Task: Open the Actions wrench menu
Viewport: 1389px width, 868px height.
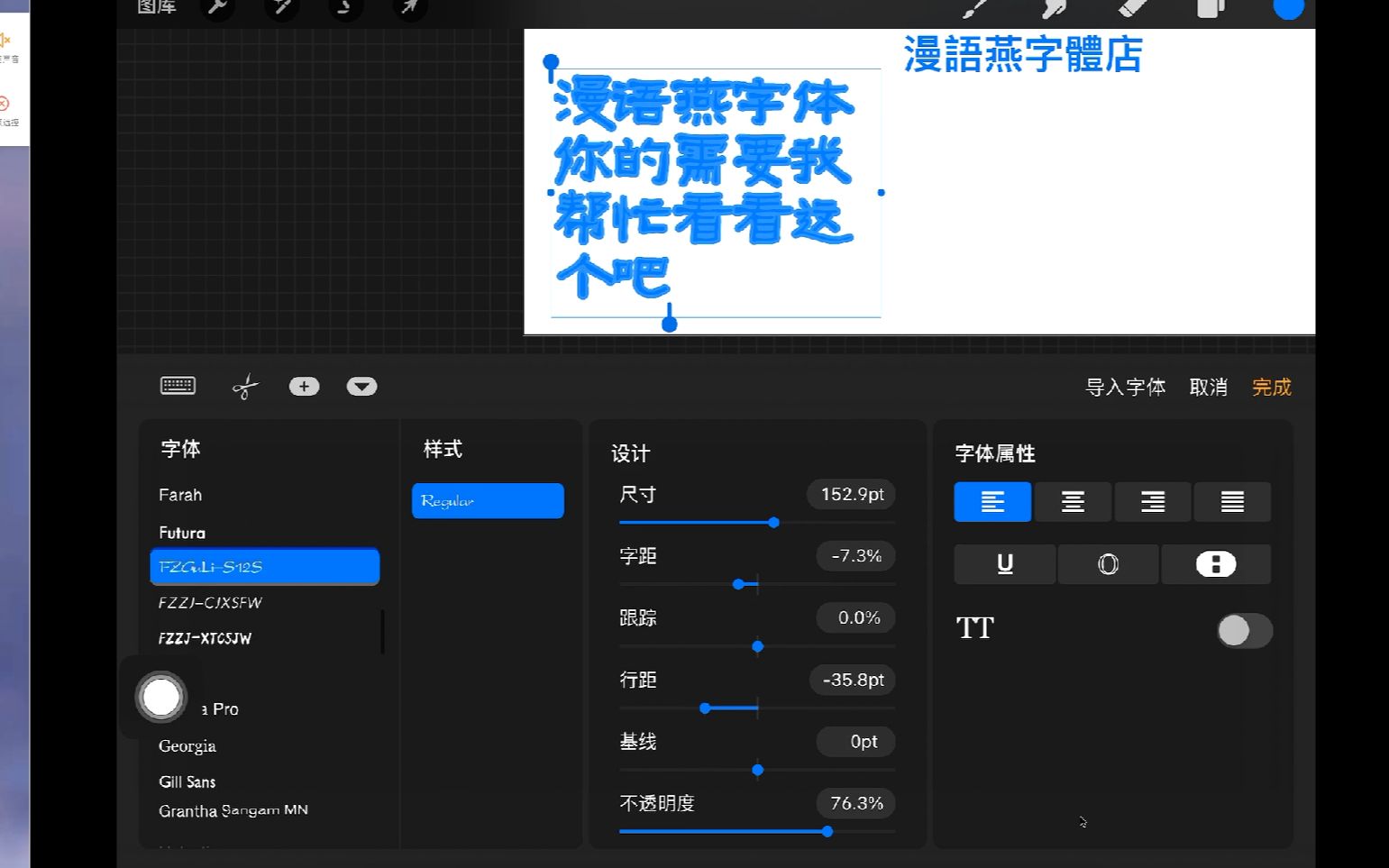Action: pyautogui.click(x=217, y=8)
